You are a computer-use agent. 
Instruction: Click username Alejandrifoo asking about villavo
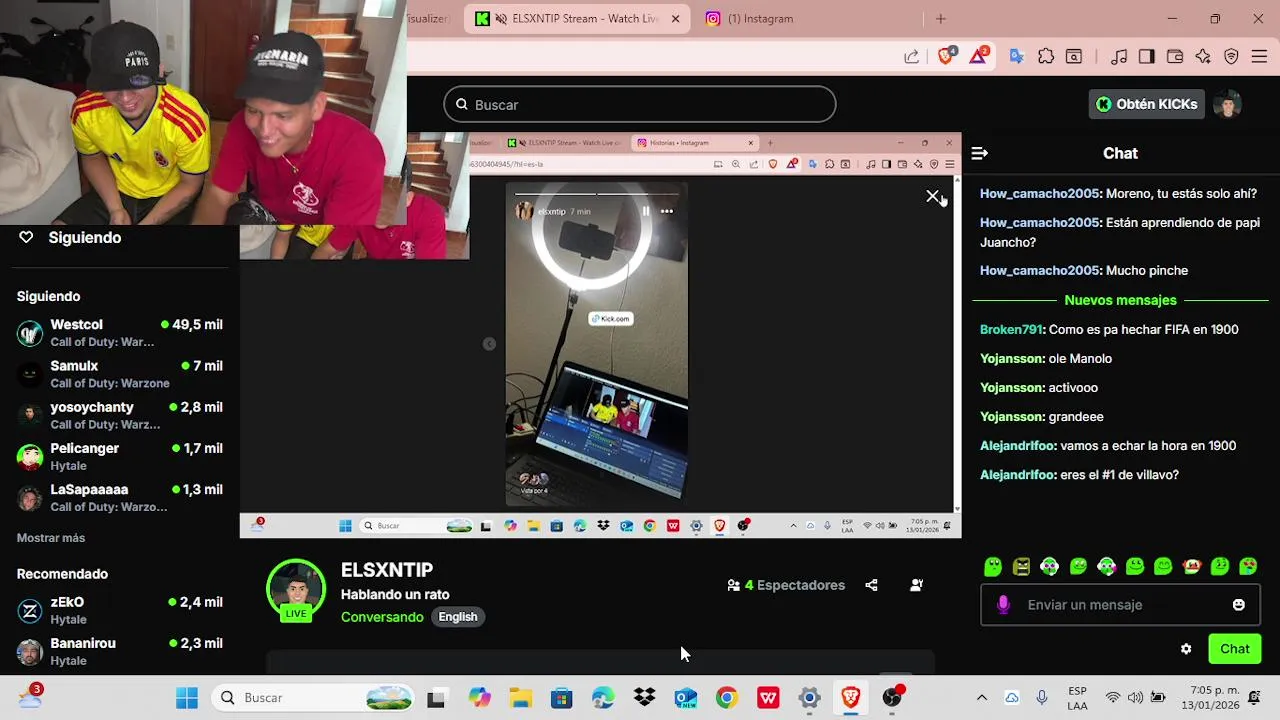pyautogui.click(x=1018, y=475)
